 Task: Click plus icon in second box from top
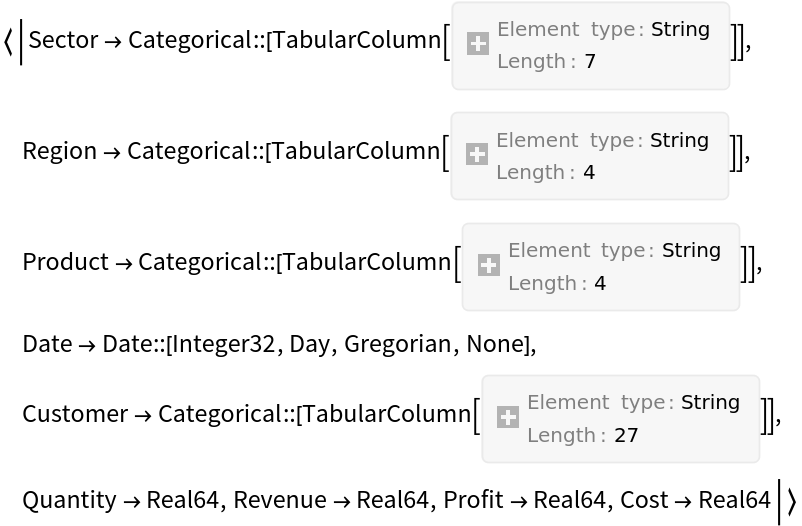477,155
